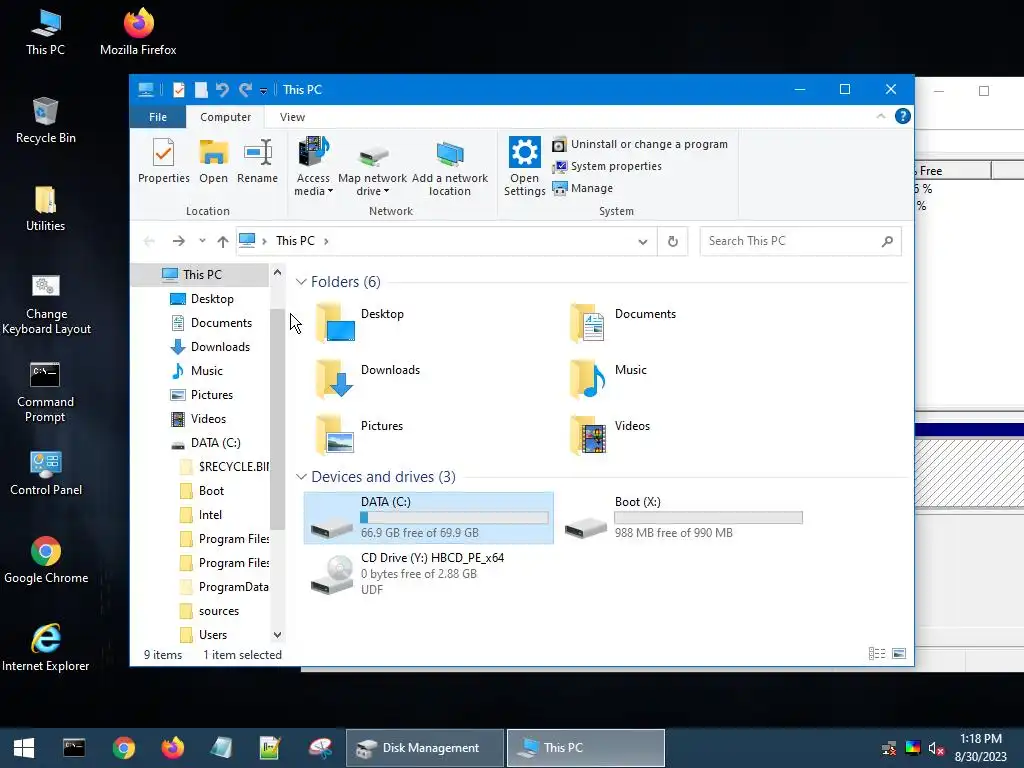Select the Change Keyboard Layout desktop icon

(46, 304)
